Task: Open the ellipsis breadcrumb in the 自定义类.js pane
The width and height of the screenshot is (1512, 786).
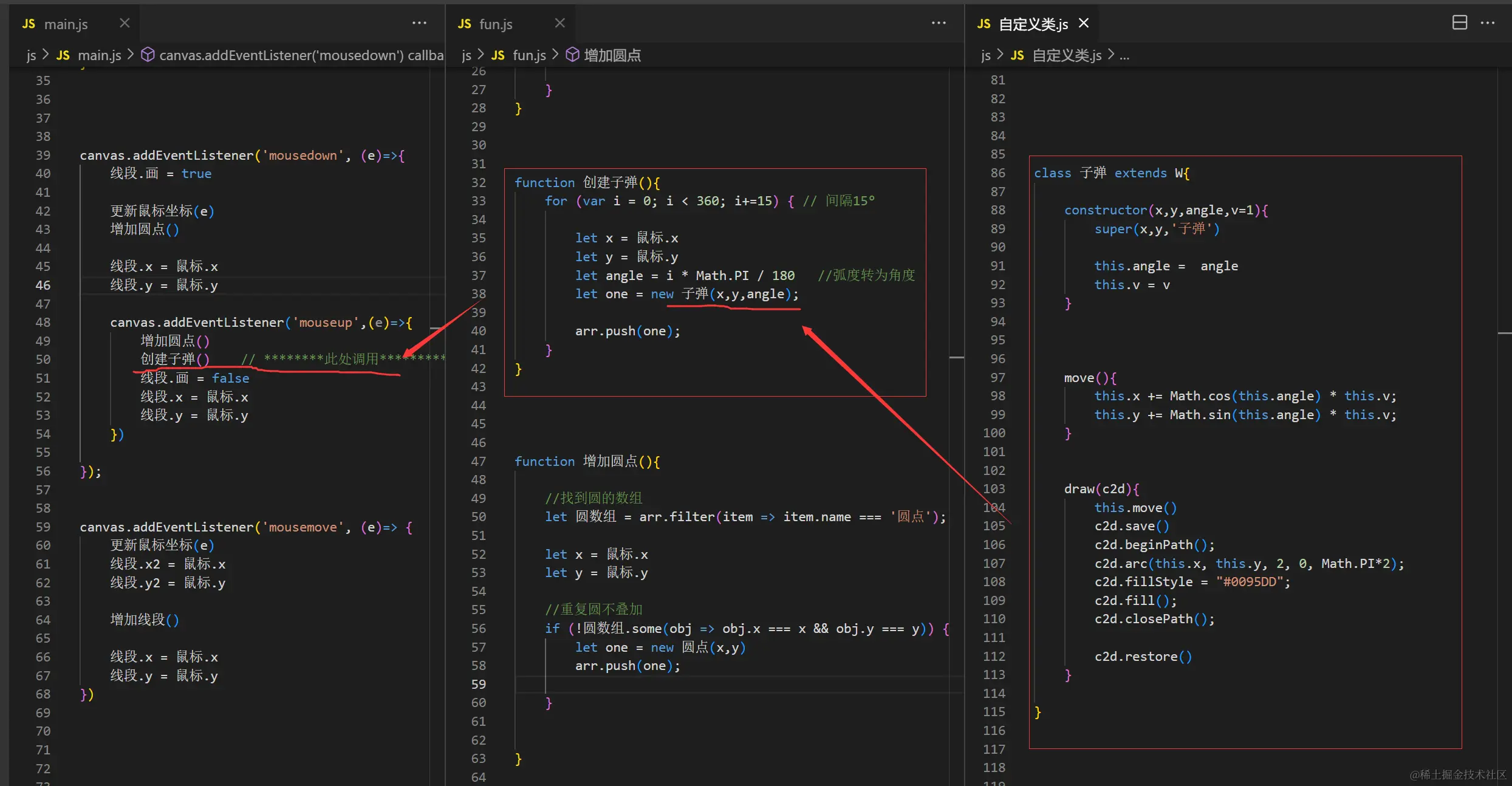Action: pos(1124,55)
